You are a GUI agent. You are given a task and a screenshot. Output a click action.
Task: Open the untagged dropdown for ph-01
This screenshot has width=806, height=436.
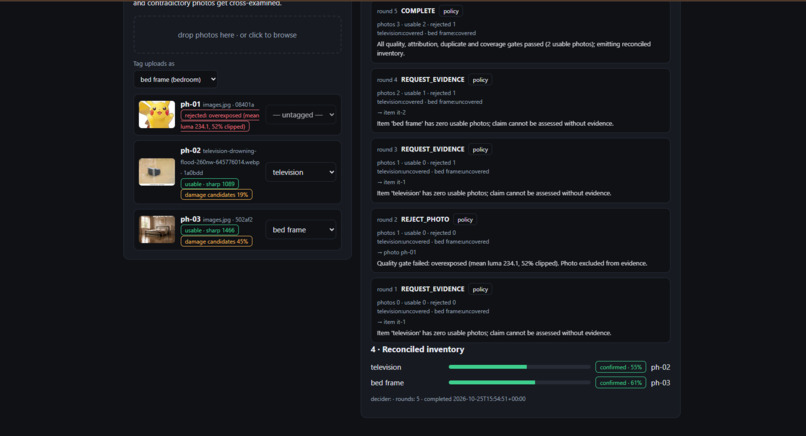[301, 115]
